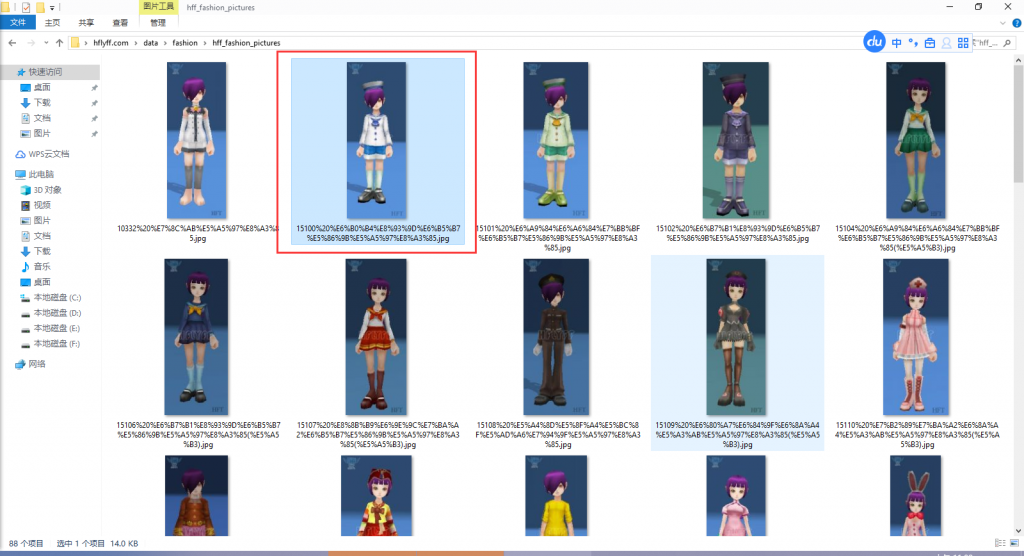This screenshot has height=556, width=1024.
Task: Open 本地磁盘 (E:) drive
Action: [x=57, y=328]
